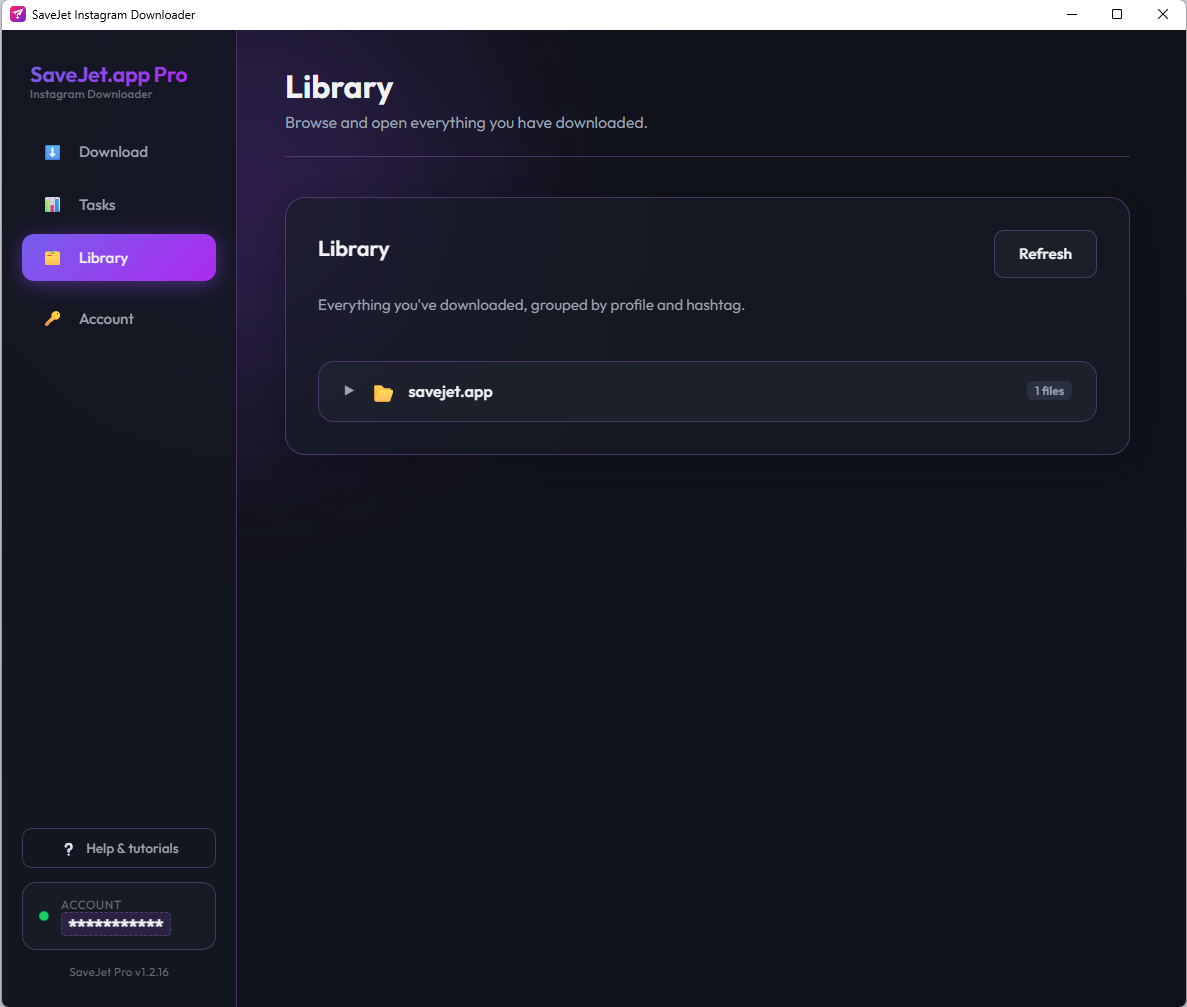Click the Account key icon

click(x=52, y=319)
